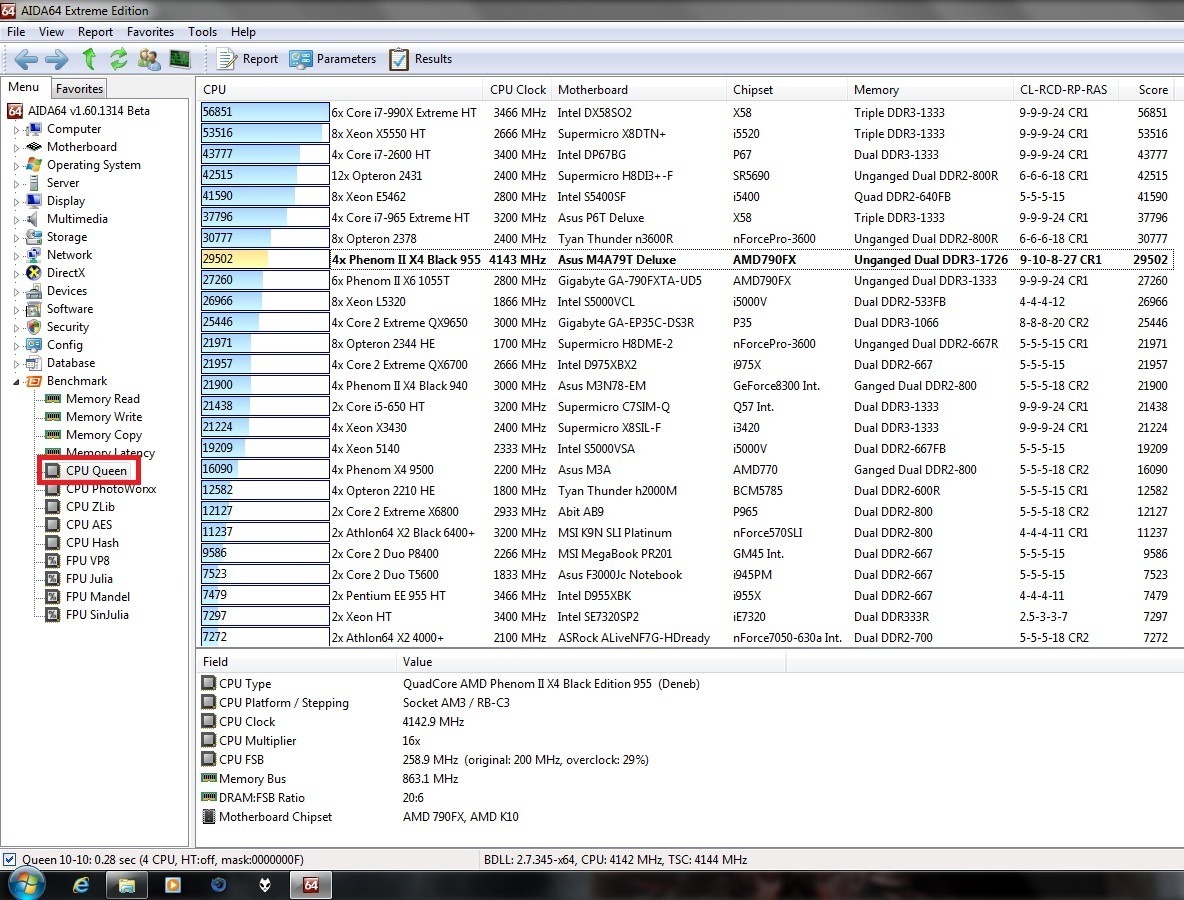
Task: Expand the Computer tree node
Action: (17, 130)
